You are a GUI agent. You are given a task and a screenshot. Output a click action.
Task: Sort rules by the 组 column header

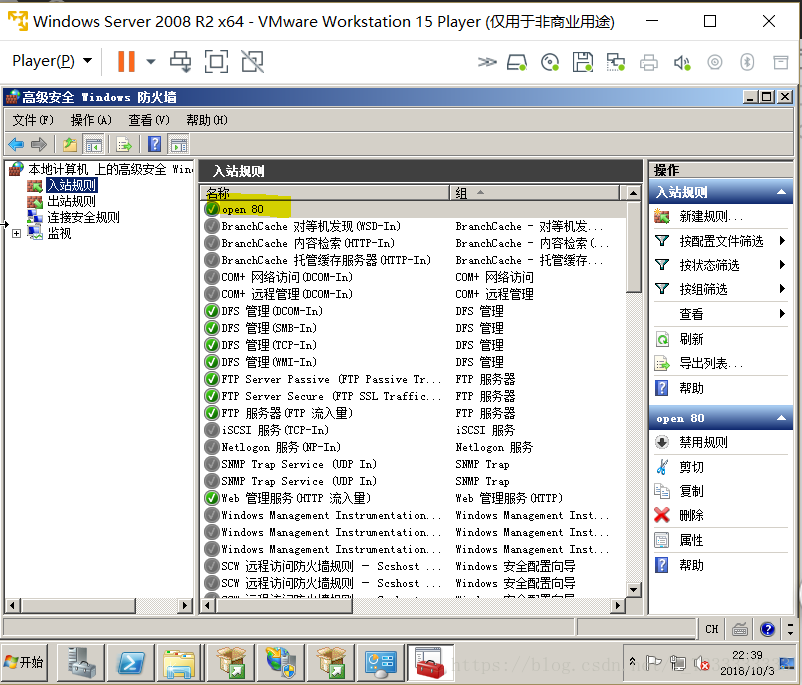[x=534, y=193]
